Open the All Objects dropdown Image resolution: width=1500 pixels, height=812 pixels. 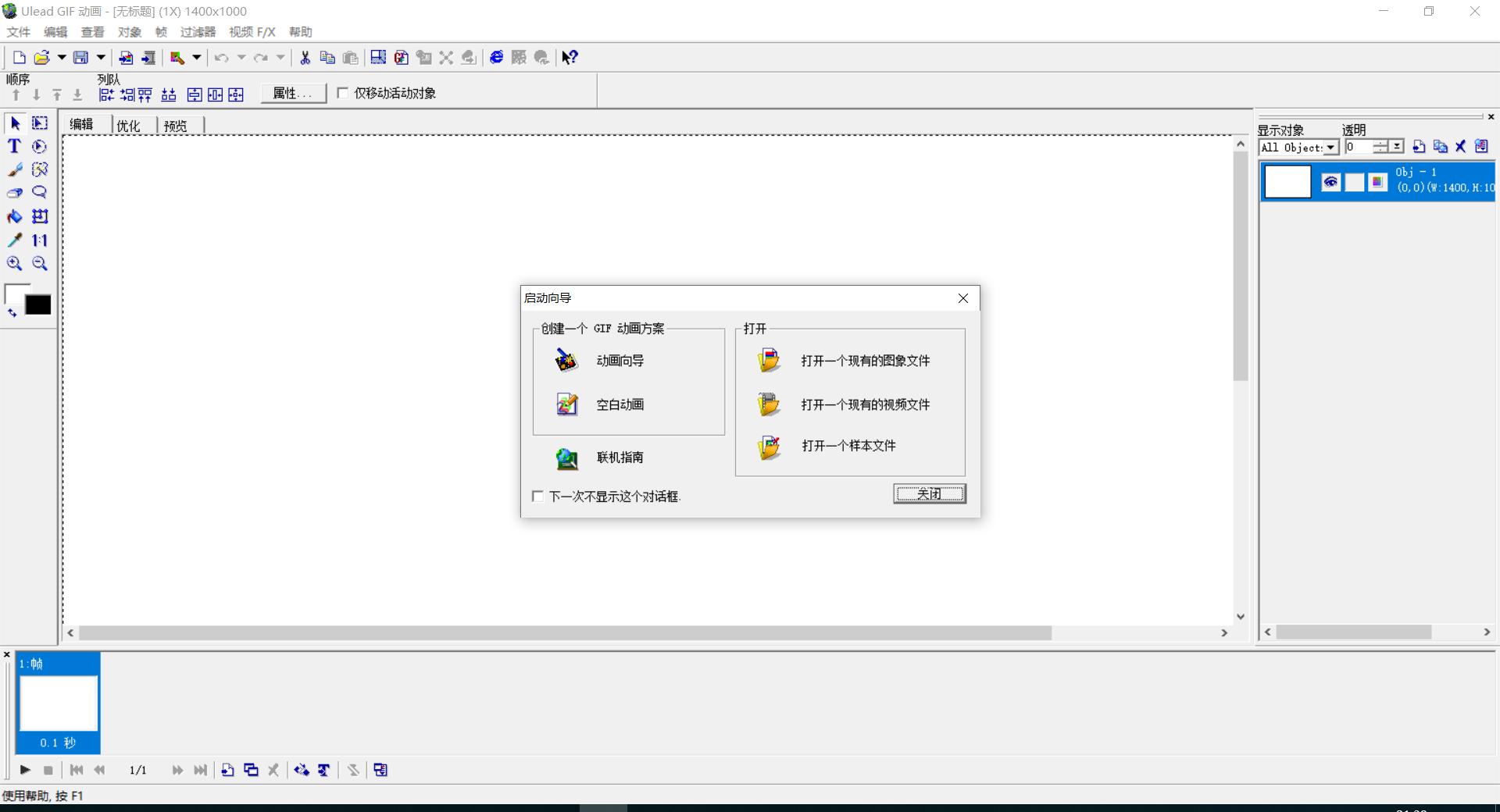coord(1330,147)
